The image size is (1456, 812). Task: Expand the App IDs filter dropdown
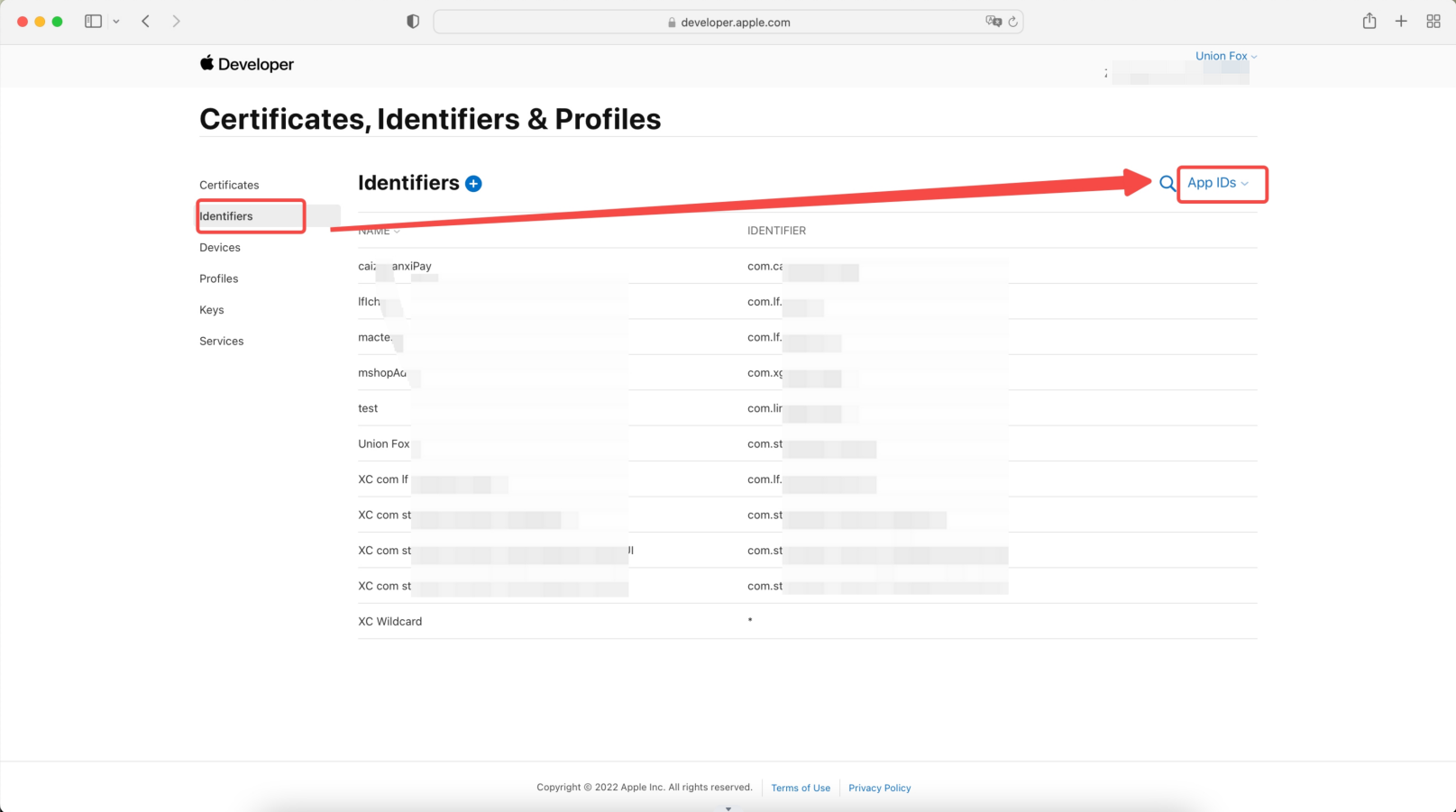[x=1218, y=183]
